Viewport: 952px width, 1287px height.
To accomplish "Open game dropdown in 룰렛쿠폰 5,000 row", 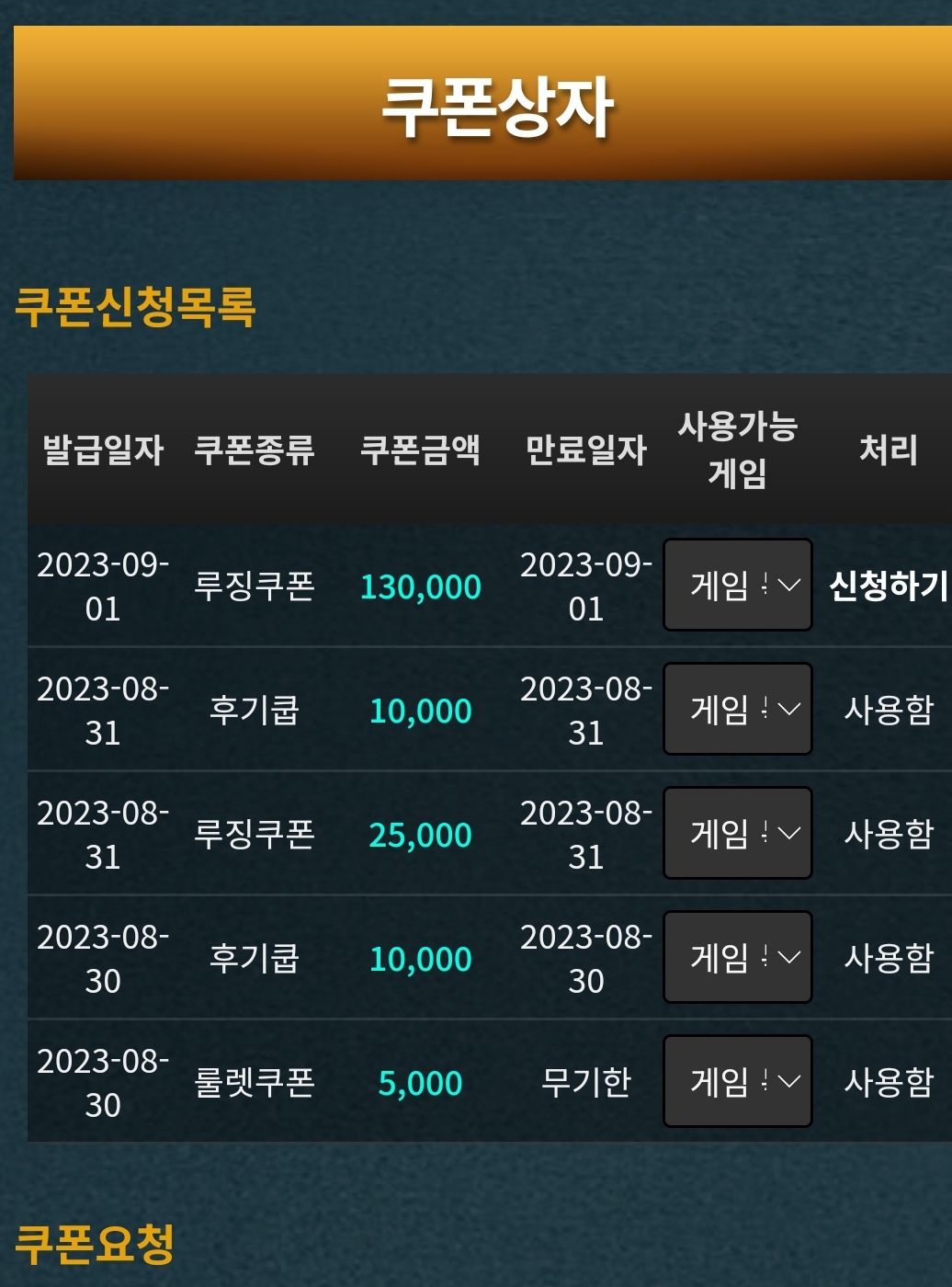I will pyautogui.click(x=738, y=1081).
